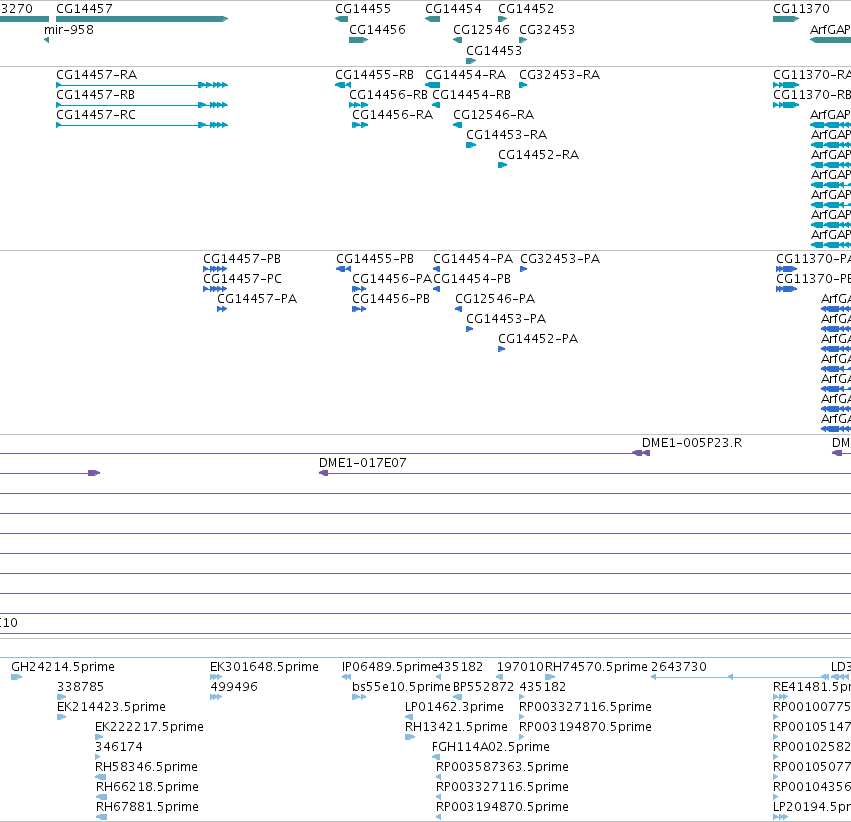Click EST EK222217.5prime
Screen dimensions: 851x822
tap(149, 727)
